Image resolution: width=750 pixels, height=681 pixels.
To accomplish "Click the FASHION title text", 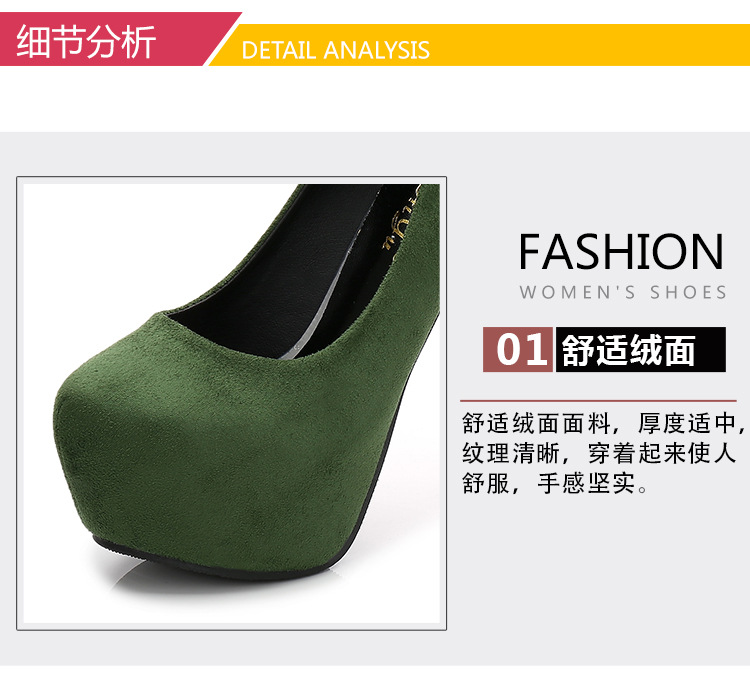I will pyautogui.click(x=621, y=252).
